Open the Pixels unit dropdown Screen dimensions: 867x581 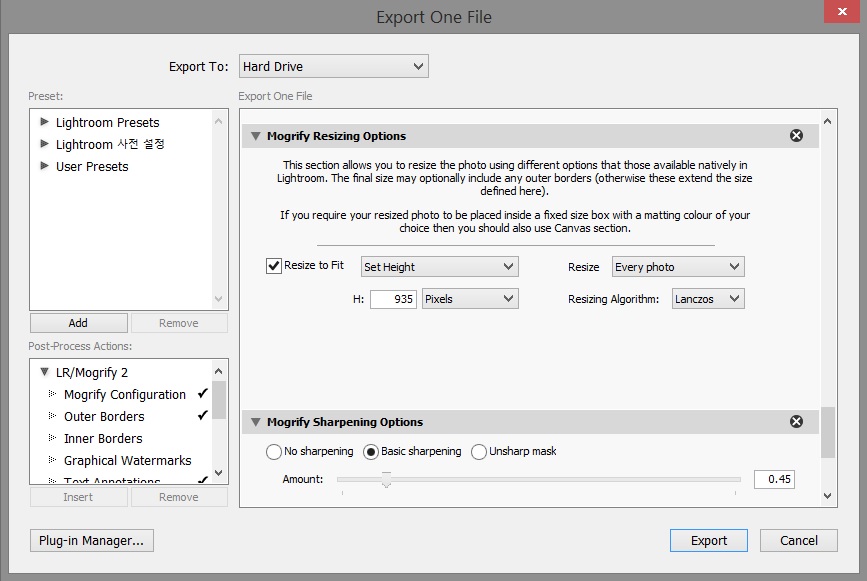(469, 299)
